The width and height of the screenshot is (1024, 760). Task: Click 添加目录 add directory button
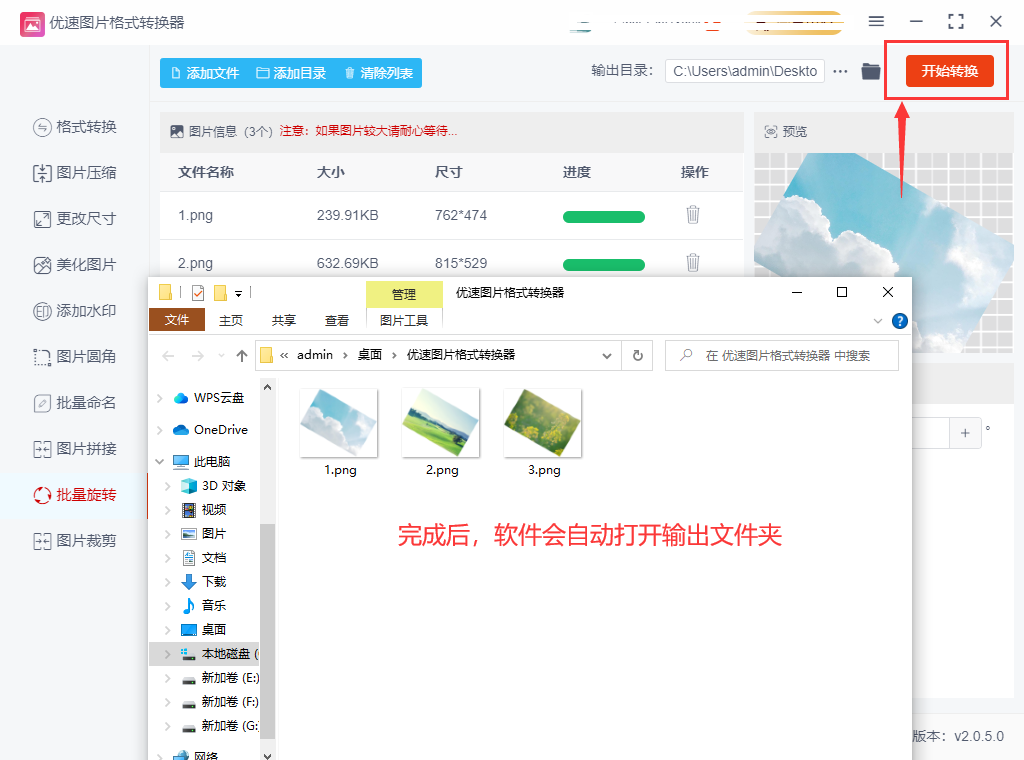point(291,73)
